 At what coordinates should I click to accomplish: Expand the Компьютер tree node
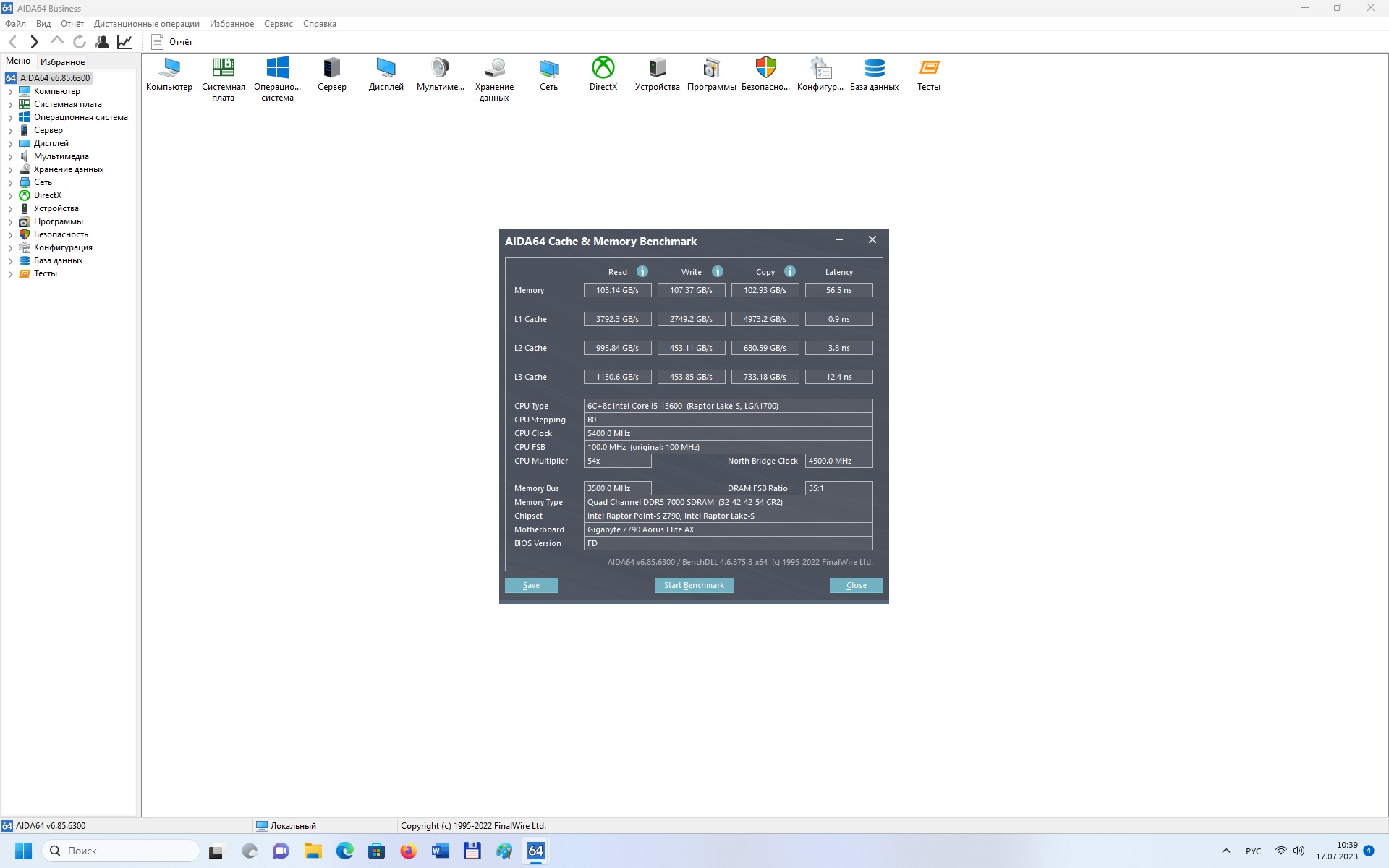pyautogui.click(x=10, y=92)
